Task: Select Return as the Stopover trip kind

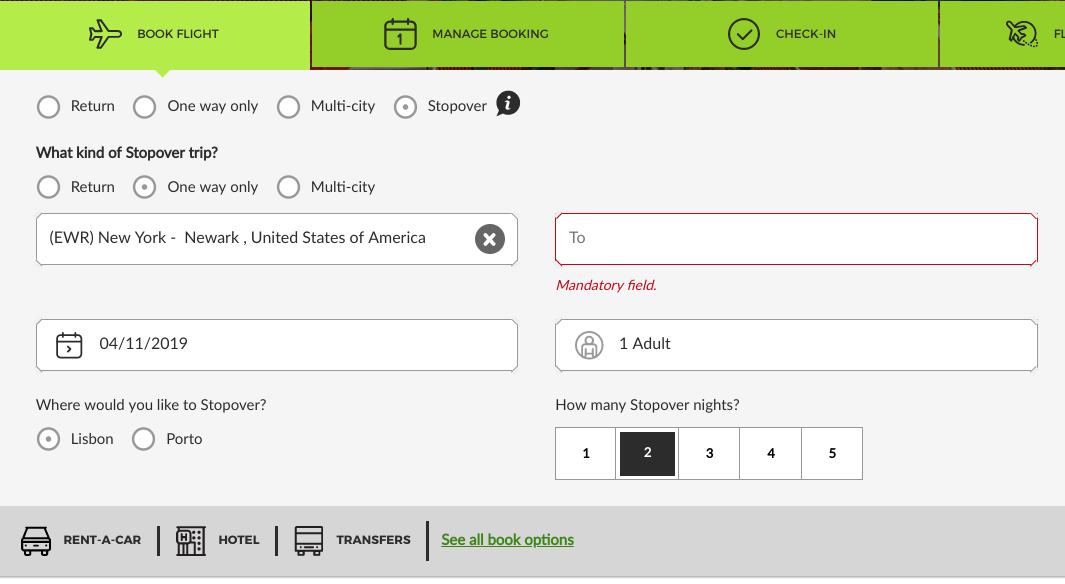Action: click(48, 187)
